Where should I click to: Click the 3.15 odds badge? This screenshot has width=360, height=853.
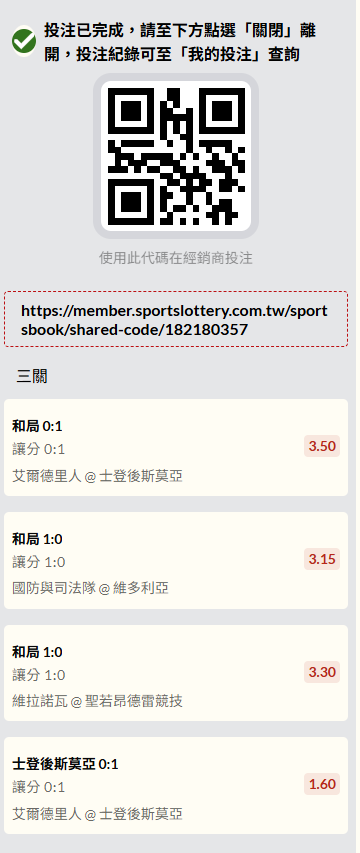pos(322,559)
